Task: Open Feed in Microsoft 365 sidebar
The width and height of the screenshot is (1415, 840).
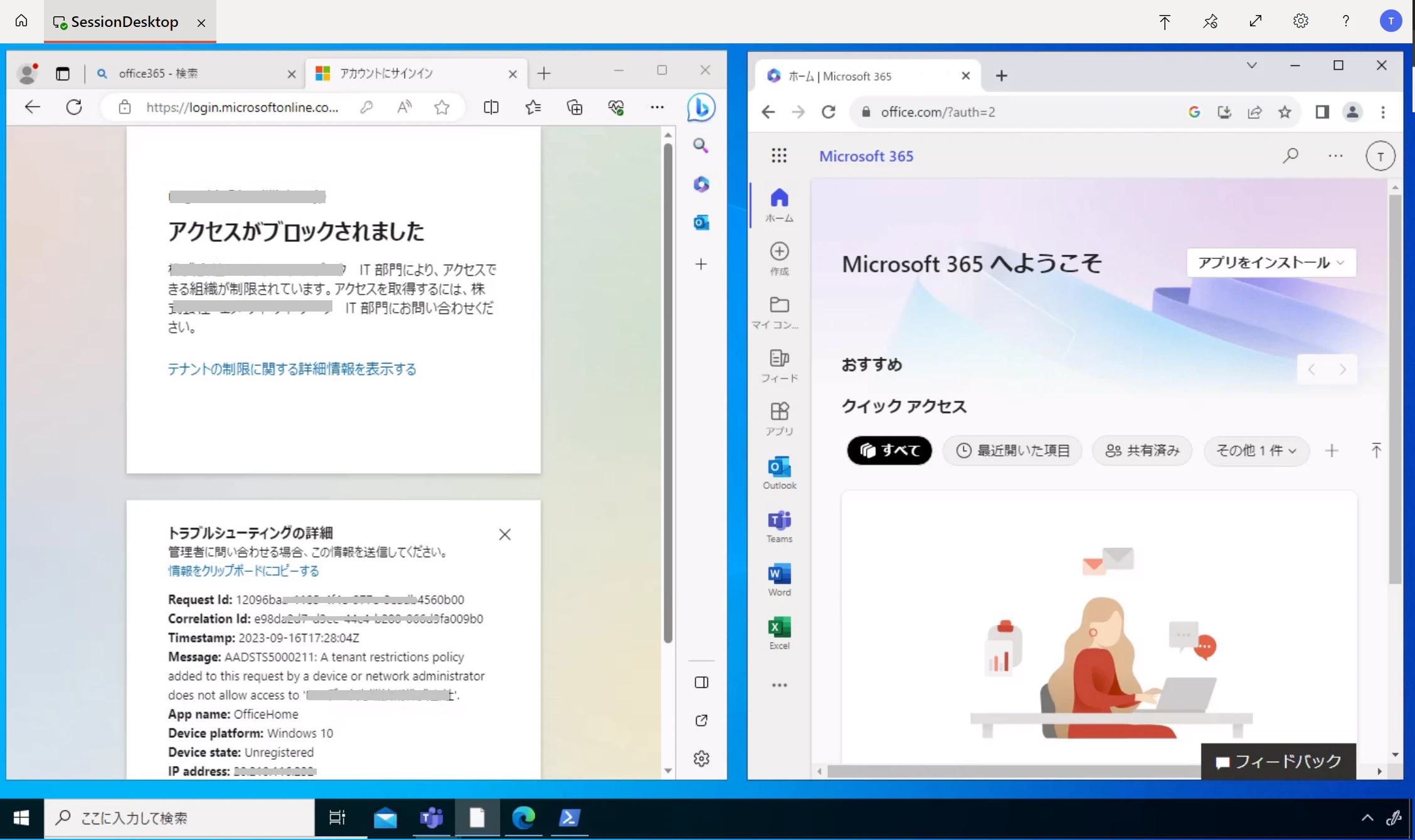Action: 780,365
